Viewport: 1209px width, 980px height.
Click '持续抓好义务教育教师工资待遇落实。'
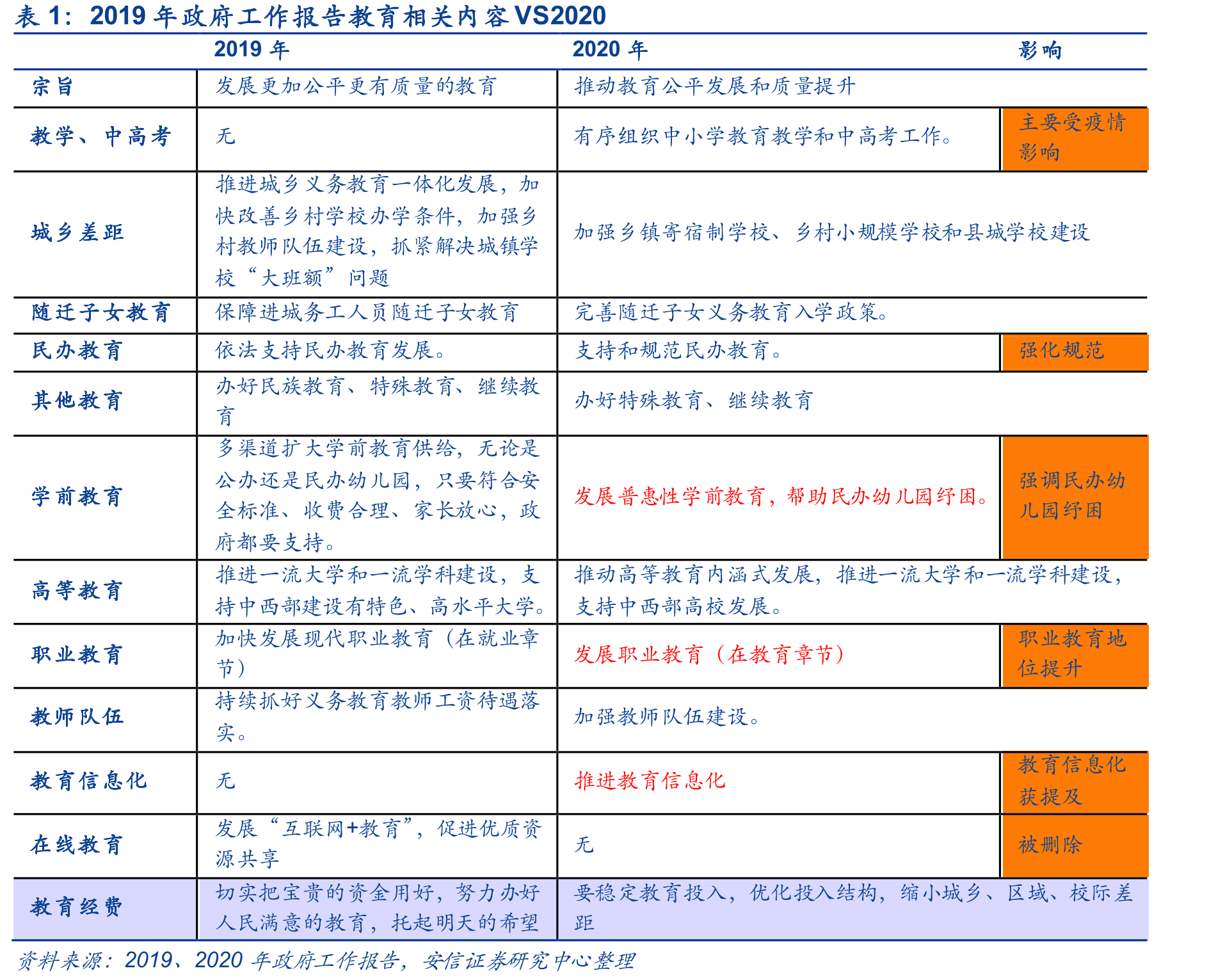pyautogui.click(x=378, y=717)
